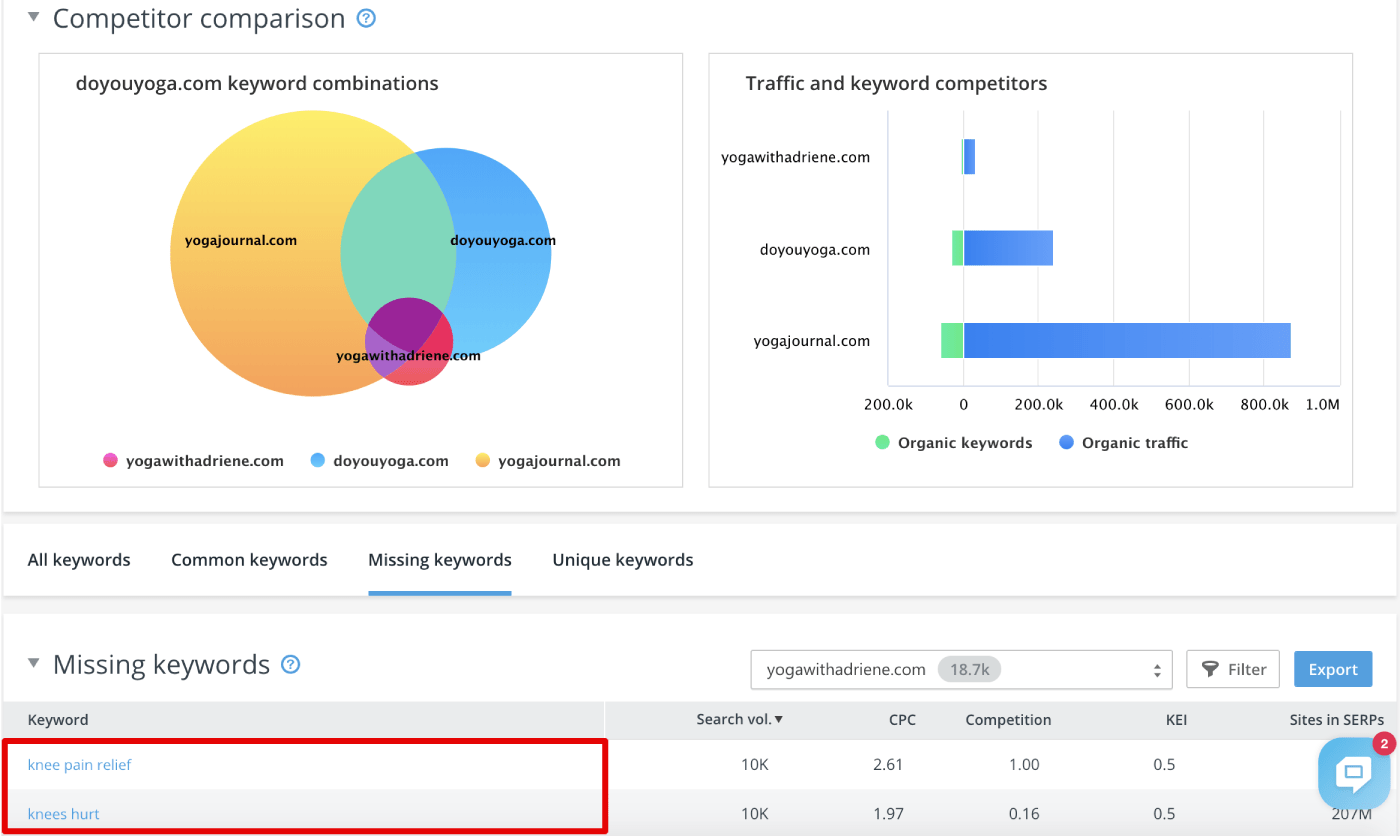This screenshot has width=1400, height=836.
Task: Open help tooltip beside Competitor comparison heading
Action: pos(366,18)
